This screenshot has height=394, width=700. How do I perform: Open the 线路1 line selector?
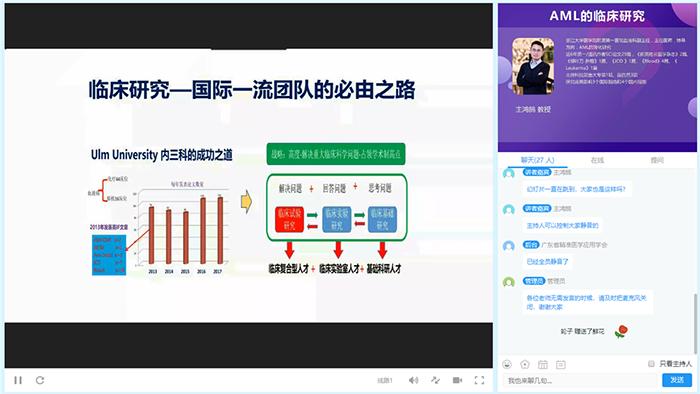pos(384,381)
